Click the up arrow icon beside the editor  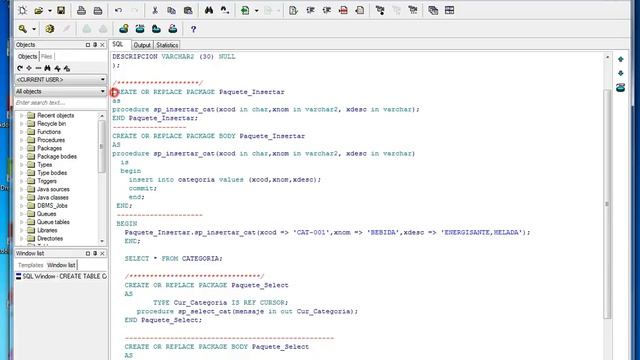click(x=620, y=60)
